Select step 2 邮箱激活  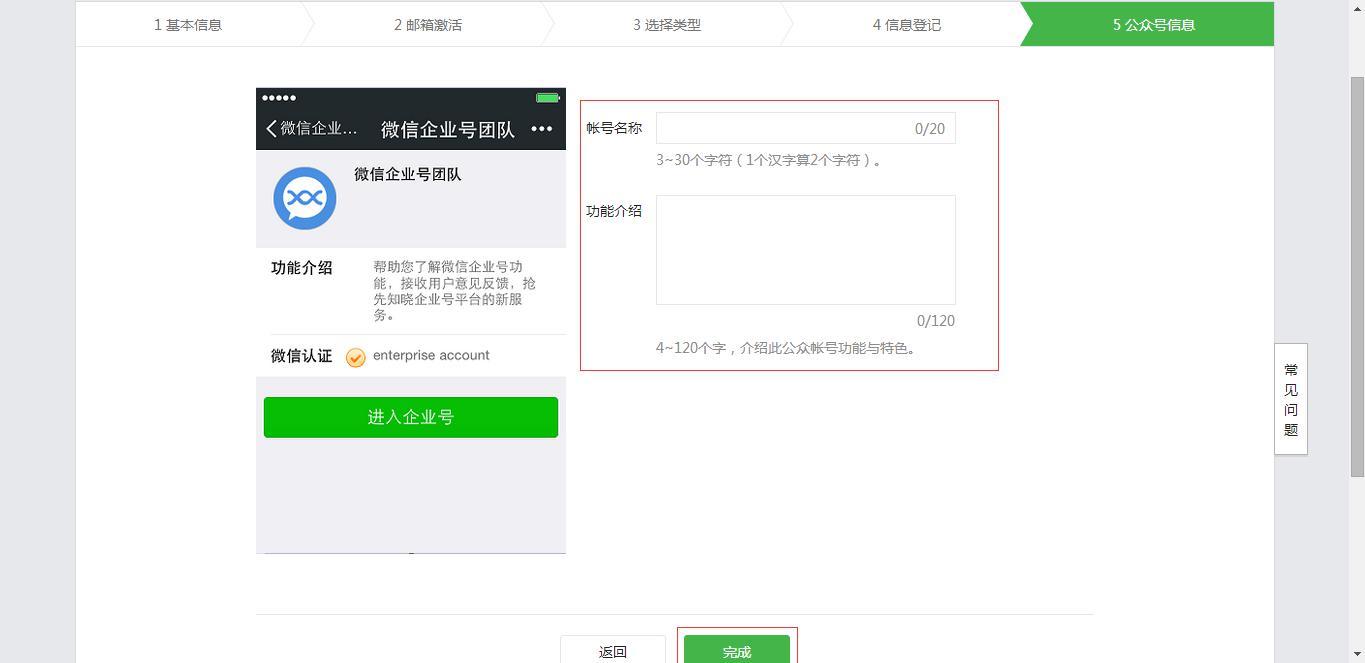428,25
